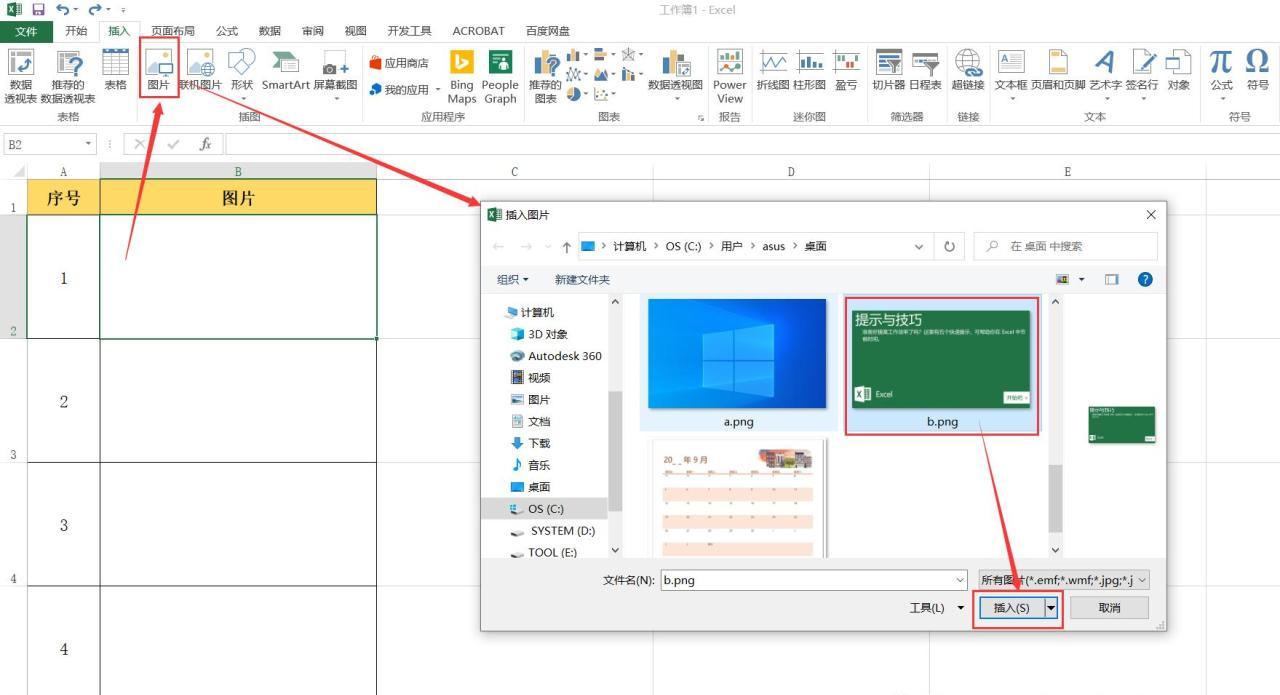Undo the last action
The width and height of the screenshot is (1280, 695).
point(63,9)
